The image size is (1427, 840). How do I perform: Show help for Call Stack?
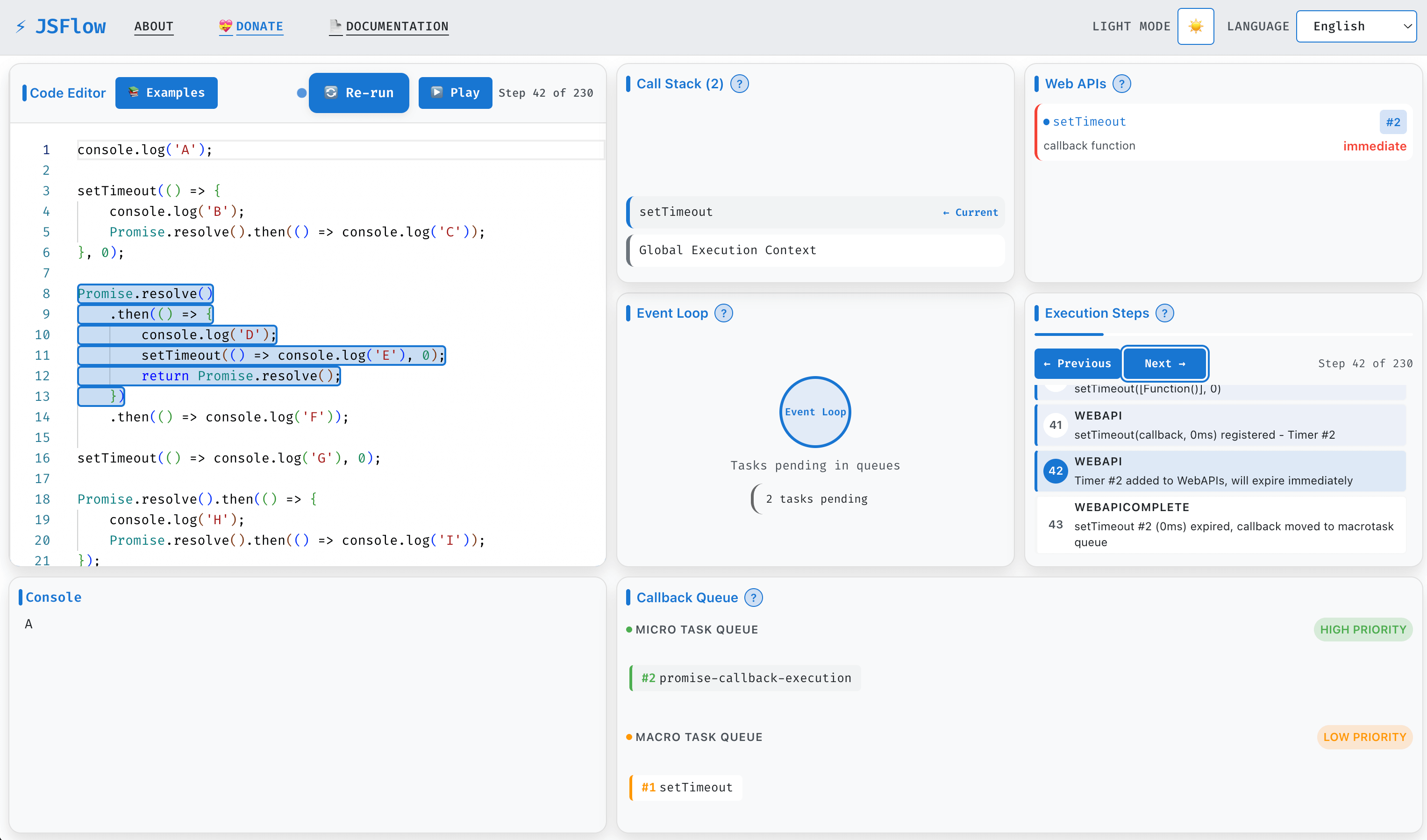[740, 84]
